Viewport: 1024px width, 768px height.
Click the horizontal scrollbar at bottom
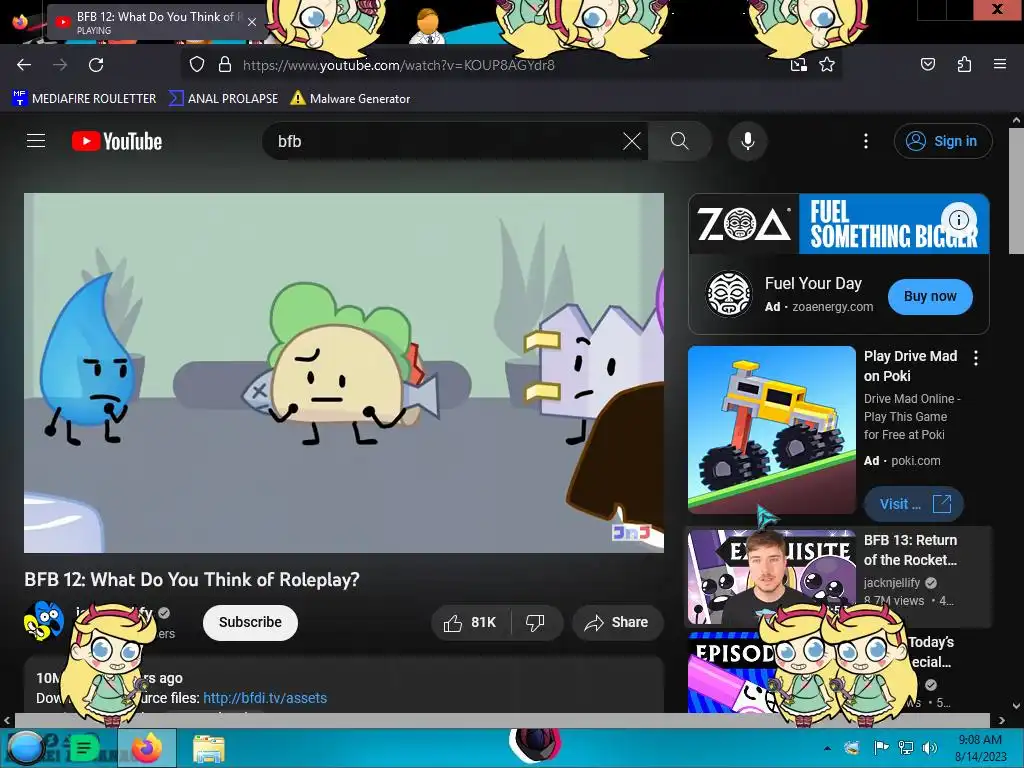pos(501,720)
